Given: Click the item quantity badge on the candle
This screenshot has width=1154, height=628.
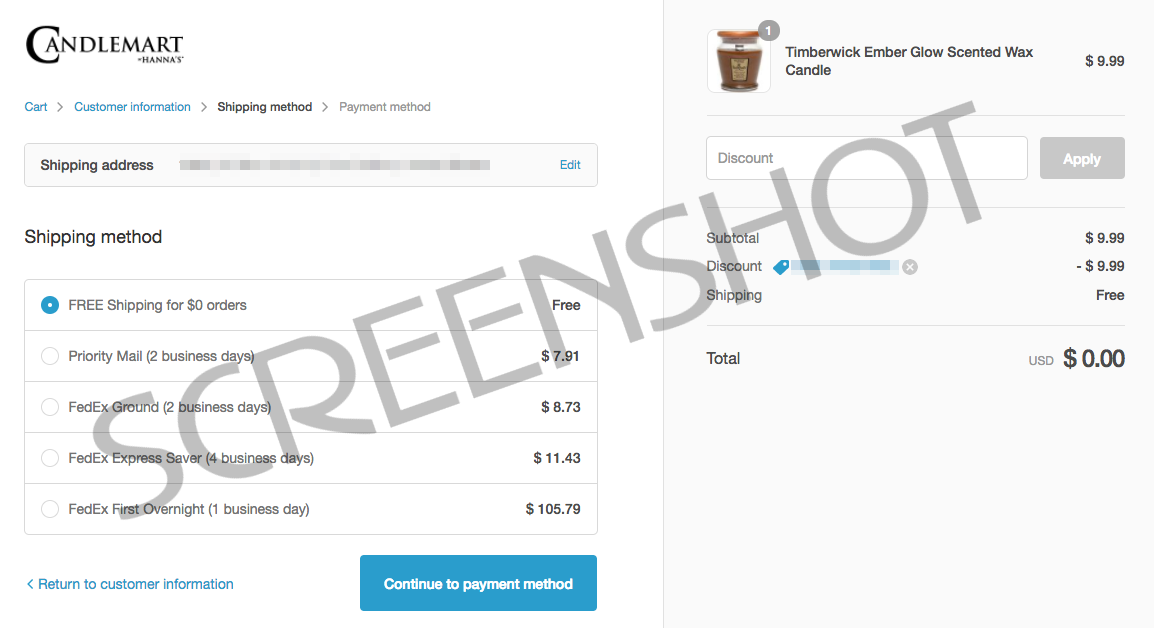Looking at the screenshot, I should coord(768,31).
